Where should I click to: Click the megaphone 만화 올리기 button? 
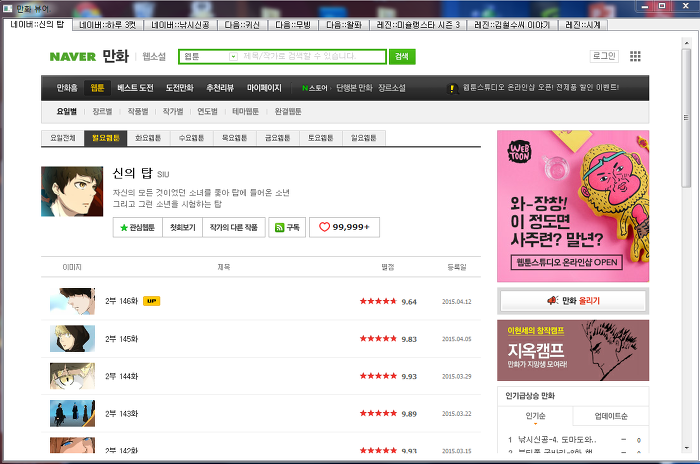[573, 301]
